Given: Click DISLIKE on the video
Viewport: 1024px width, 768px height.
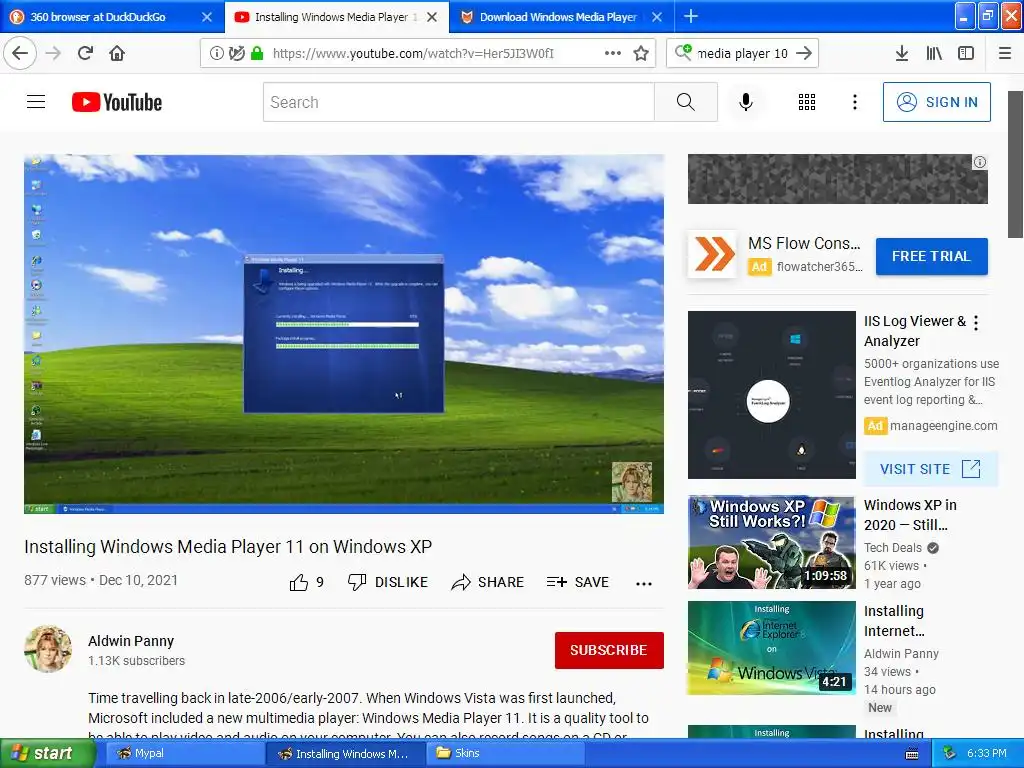Looking at the screenshot, I should click(x=388, y=582).
